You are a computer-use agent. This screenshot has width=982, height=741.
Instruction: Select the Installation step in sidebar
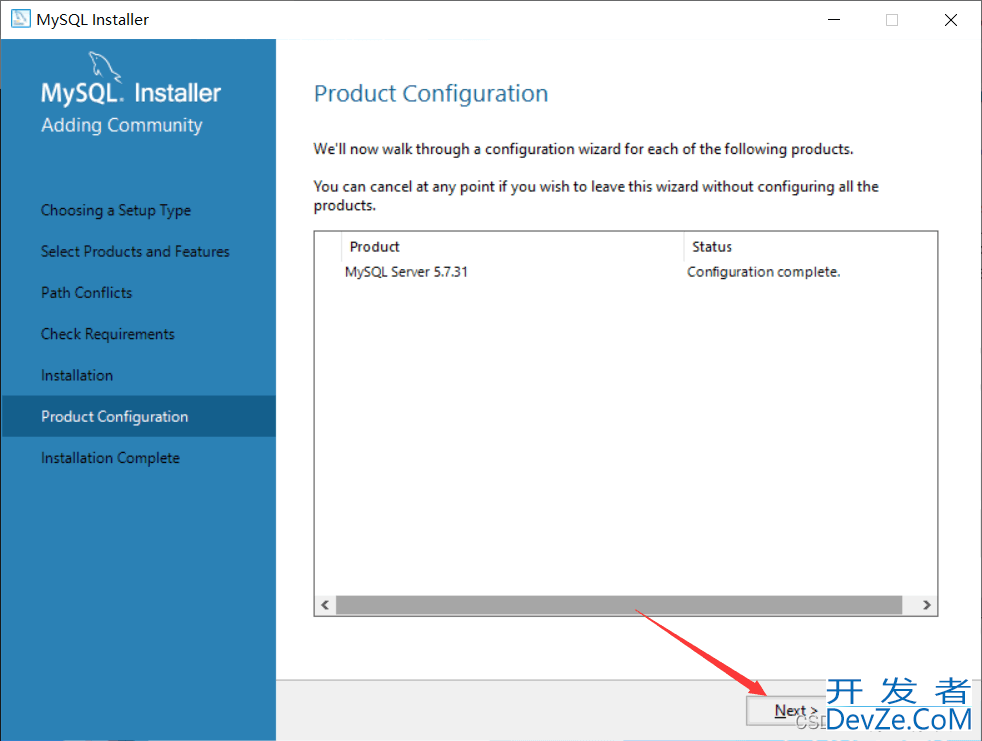click(77, 375)
